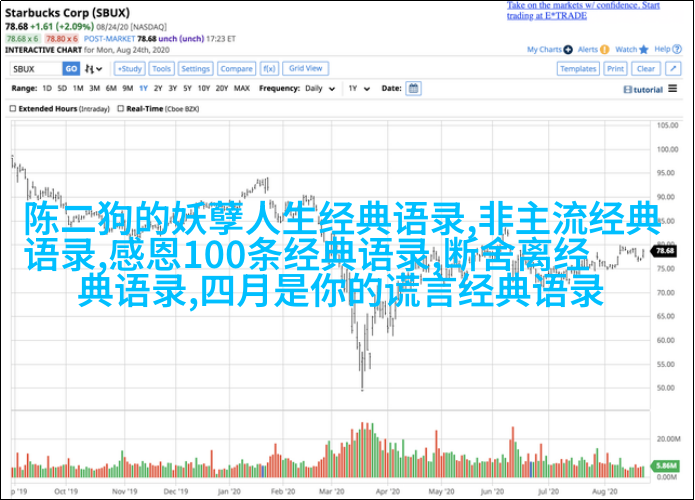Select the 5Y range

pyautogui.click(x=187, y=89)
